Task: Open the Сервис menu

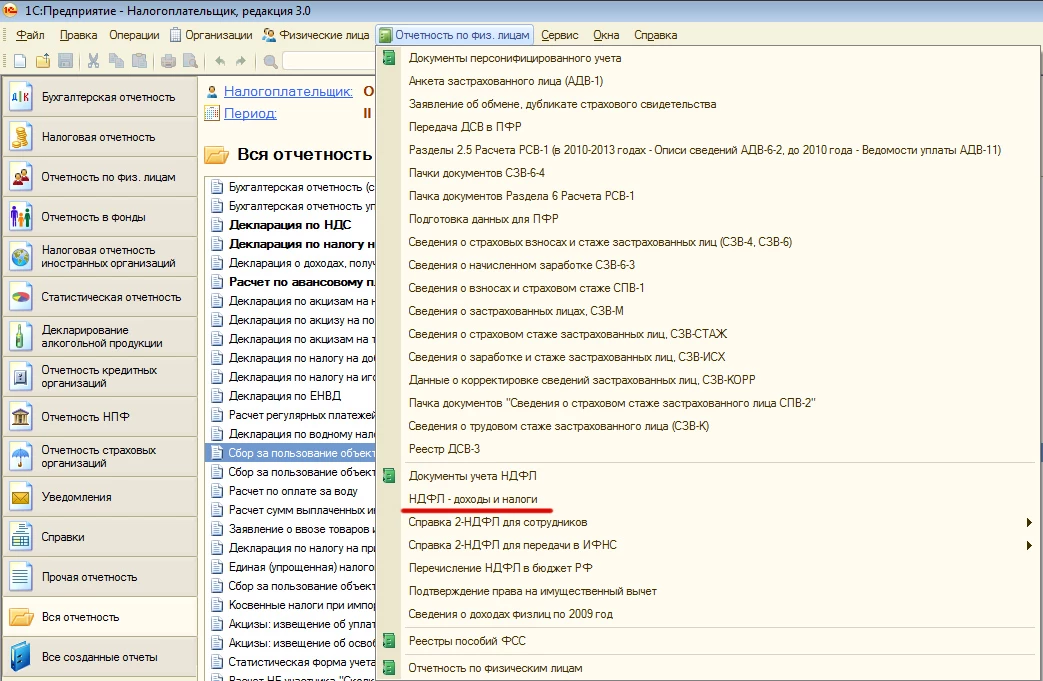Action: tap(559, 35)
